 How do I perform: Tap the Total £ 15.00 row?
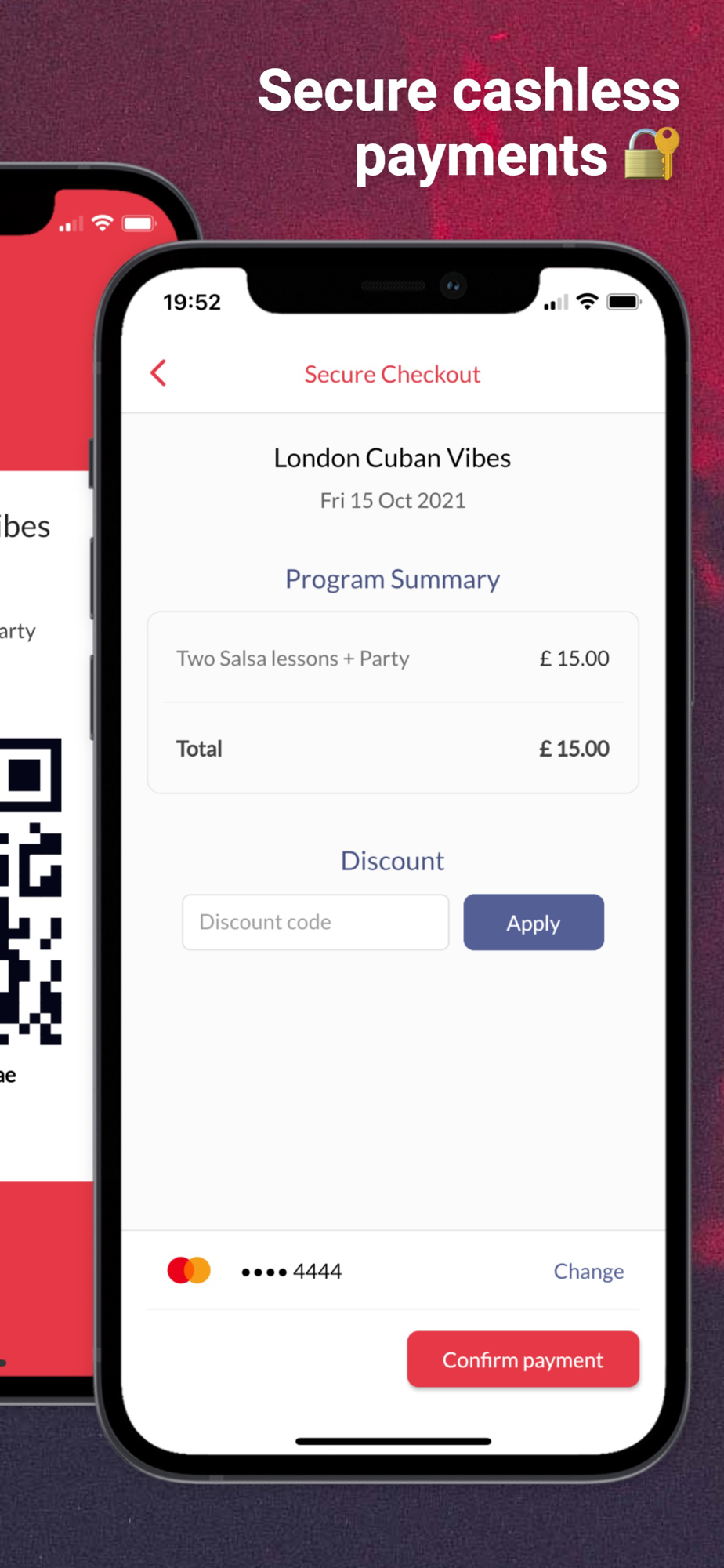pos(393,748)
